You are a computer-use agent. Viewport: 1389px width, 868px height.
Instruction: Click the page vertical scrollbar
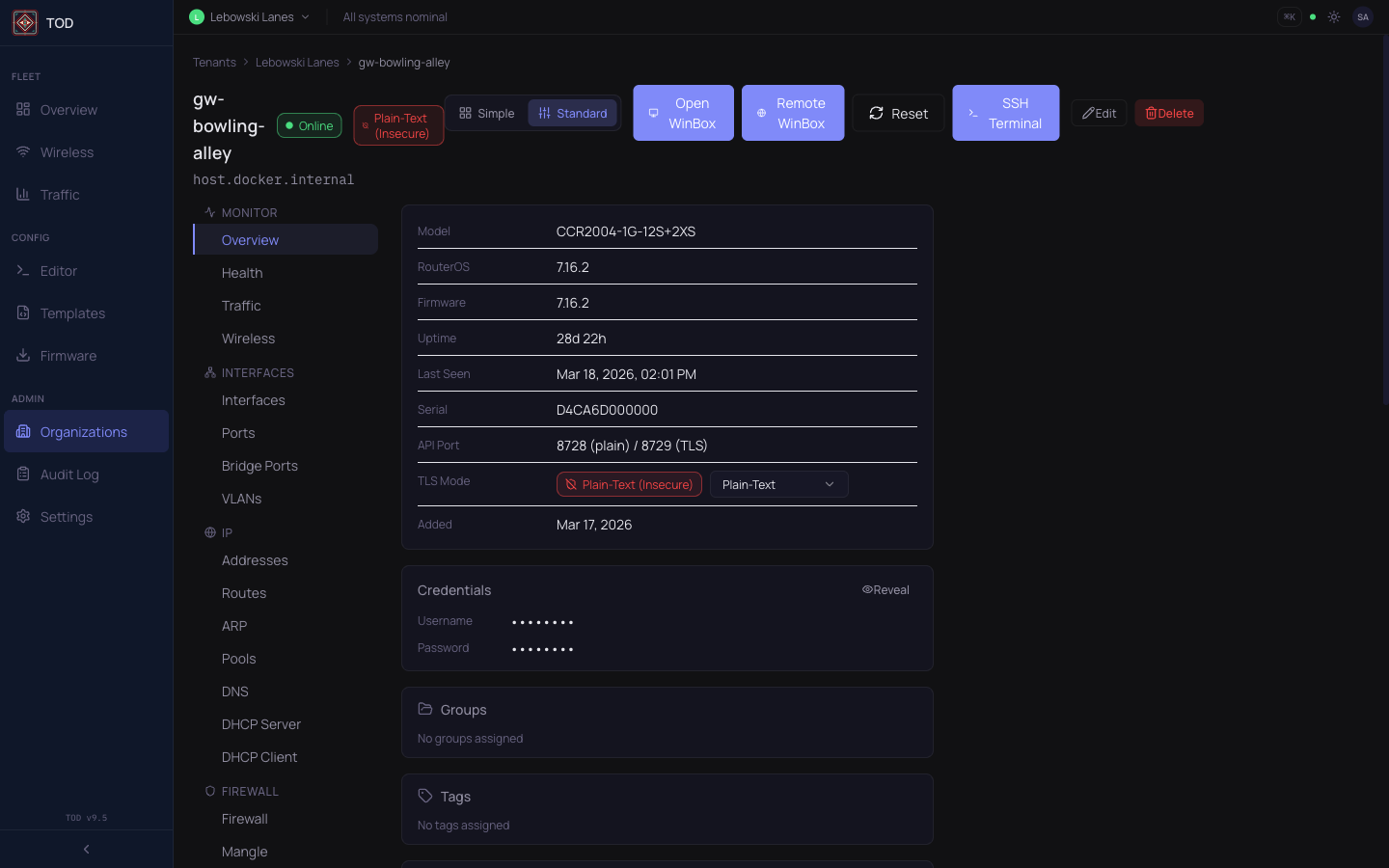(x=1384, y=222)
